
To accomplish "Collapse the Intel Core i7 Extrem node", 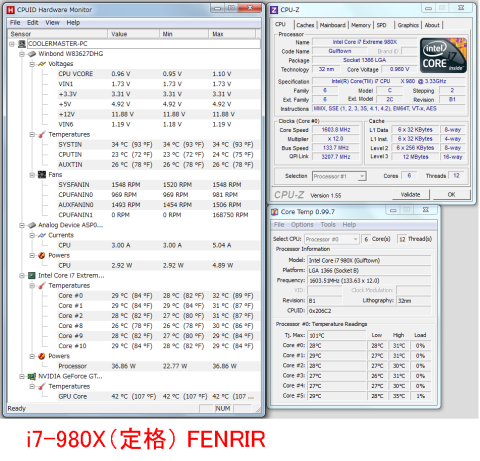I will pos(22,276).
